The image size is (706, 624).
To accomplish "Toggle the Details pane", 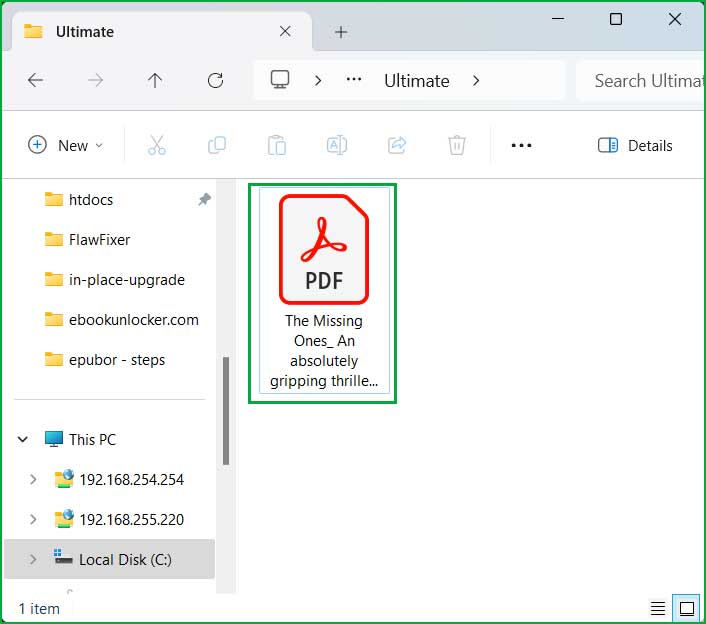I will [635, 145].
